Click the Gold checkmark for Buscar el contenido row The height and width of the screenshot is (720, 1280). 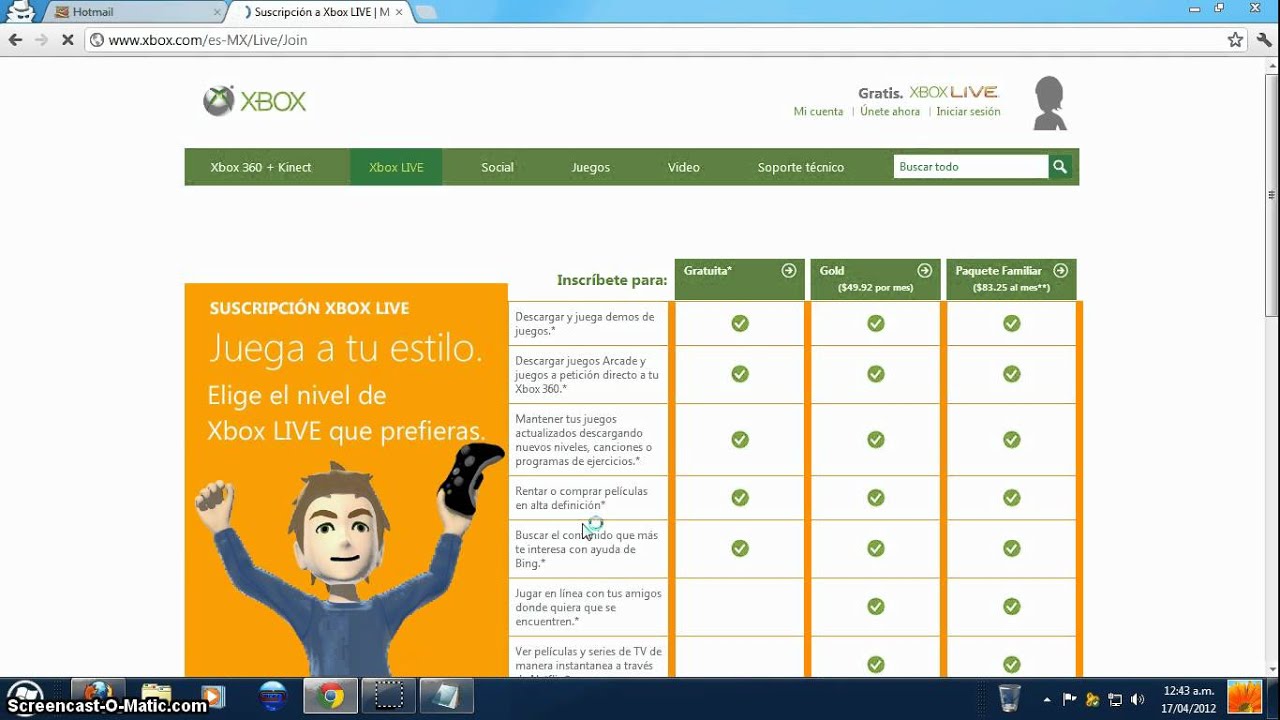(x=876, y=548)
